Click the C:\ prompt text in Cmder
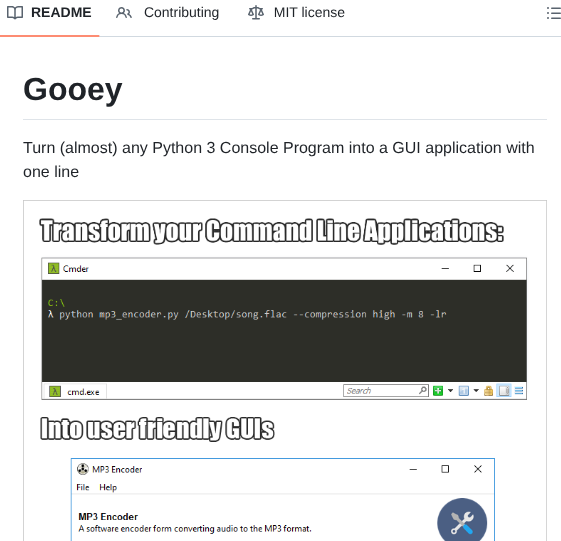The height and width of the screenshot is (541, 561). click(56, 303)
